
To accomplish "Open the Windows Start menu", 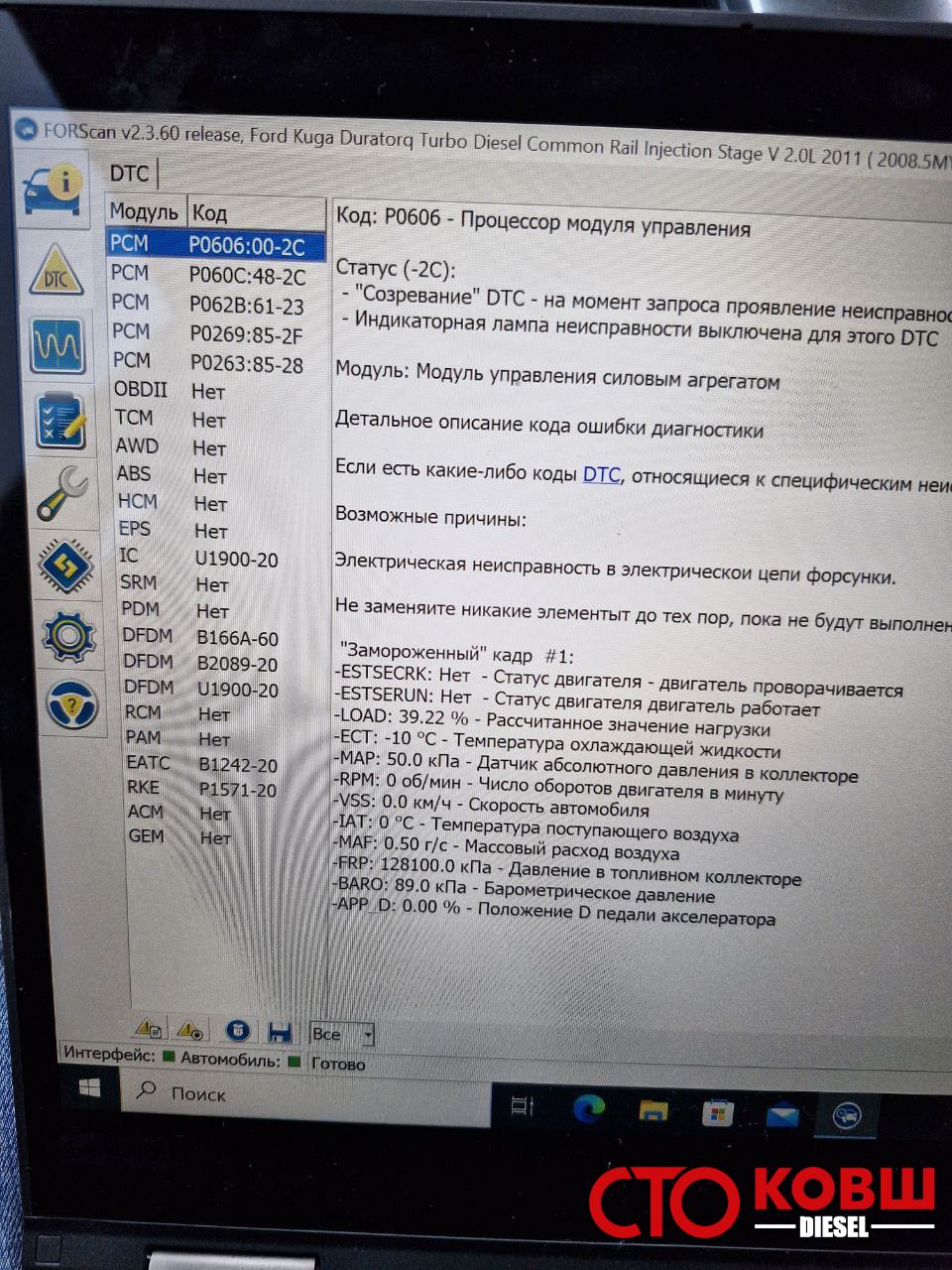I will click(89, 1089).
